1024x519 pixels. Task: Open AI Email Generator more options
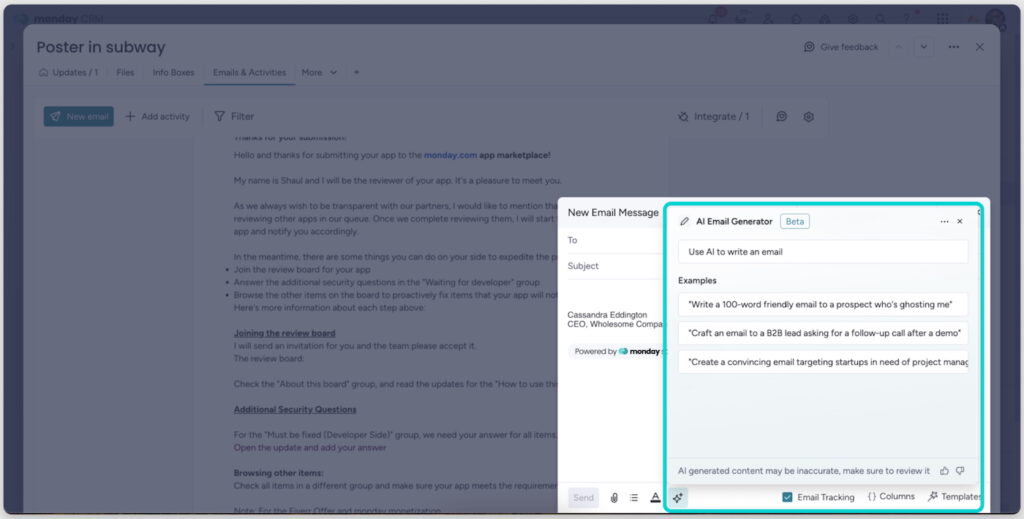click(x=944, y=221)
